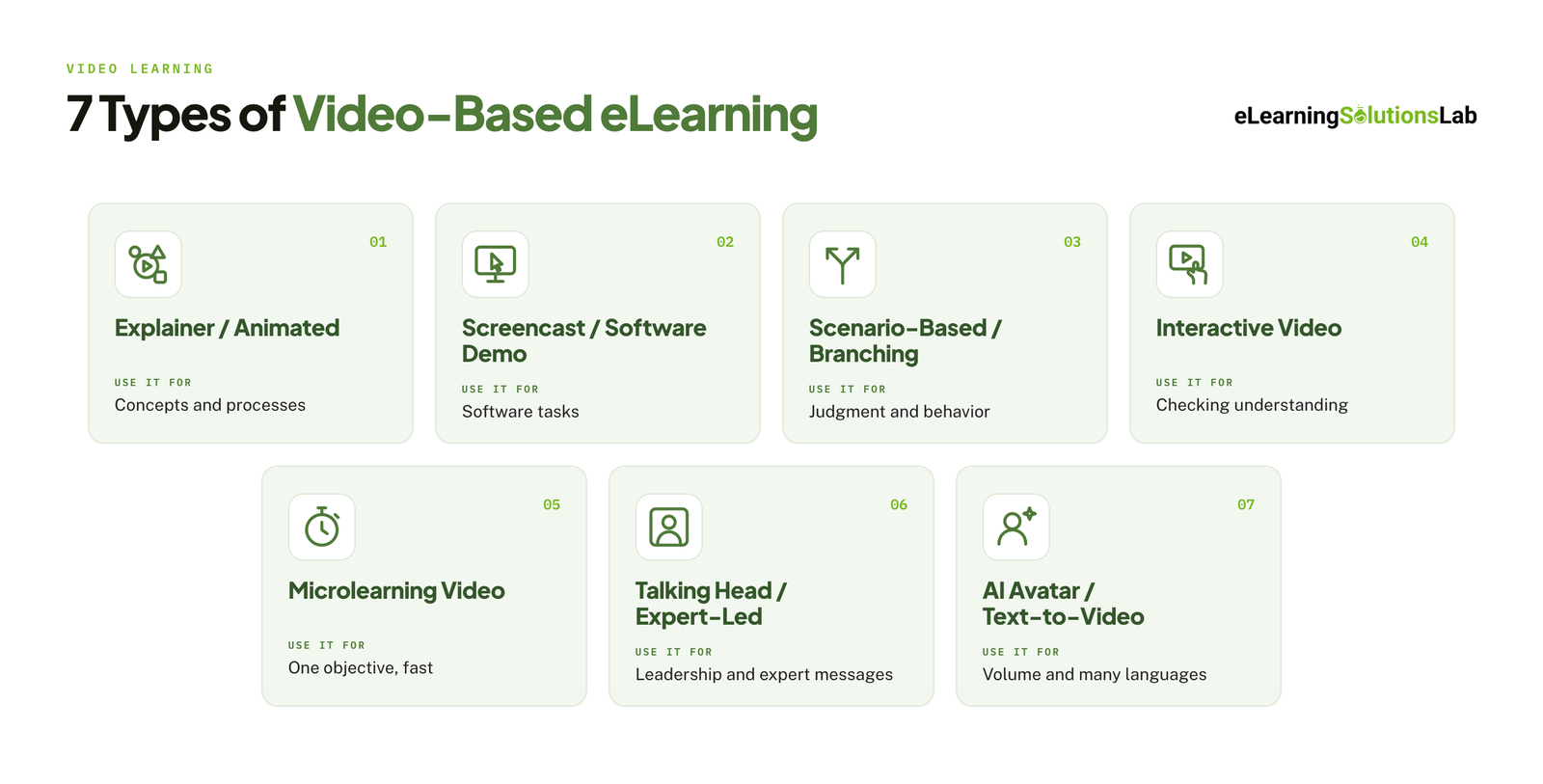
Task: Click "USE IT FOR" label in Talking Head card
Action: 674,653
